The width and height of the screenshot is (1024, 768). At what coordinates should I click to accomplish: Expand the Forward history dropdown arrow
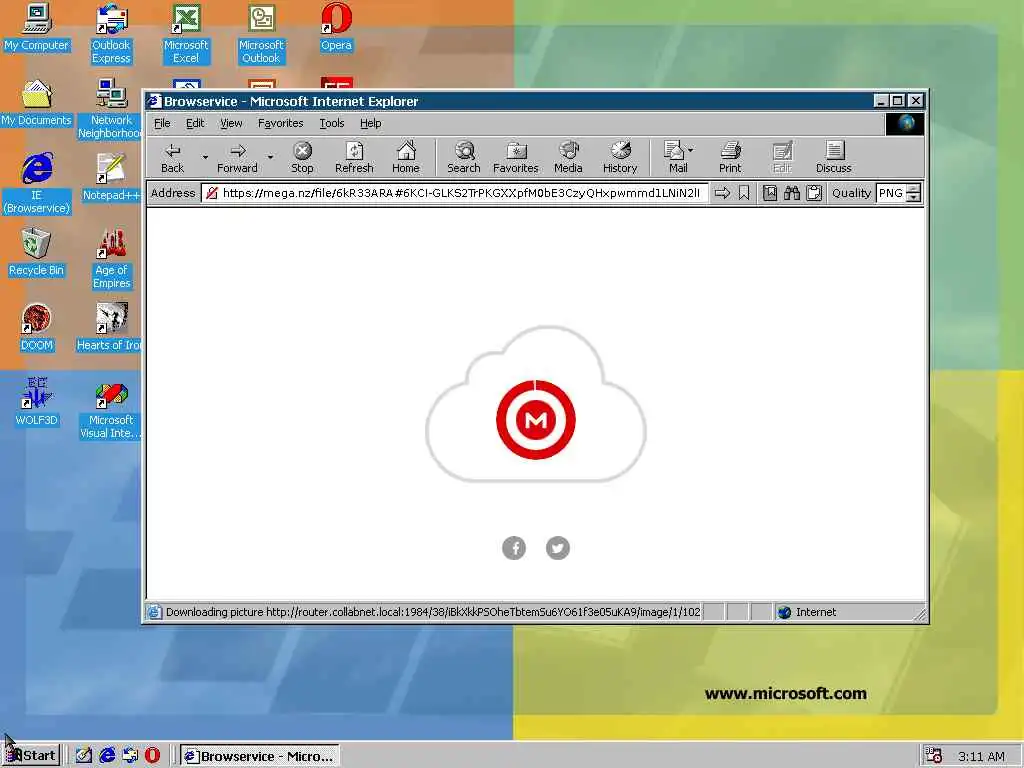(x=270, y=157)
